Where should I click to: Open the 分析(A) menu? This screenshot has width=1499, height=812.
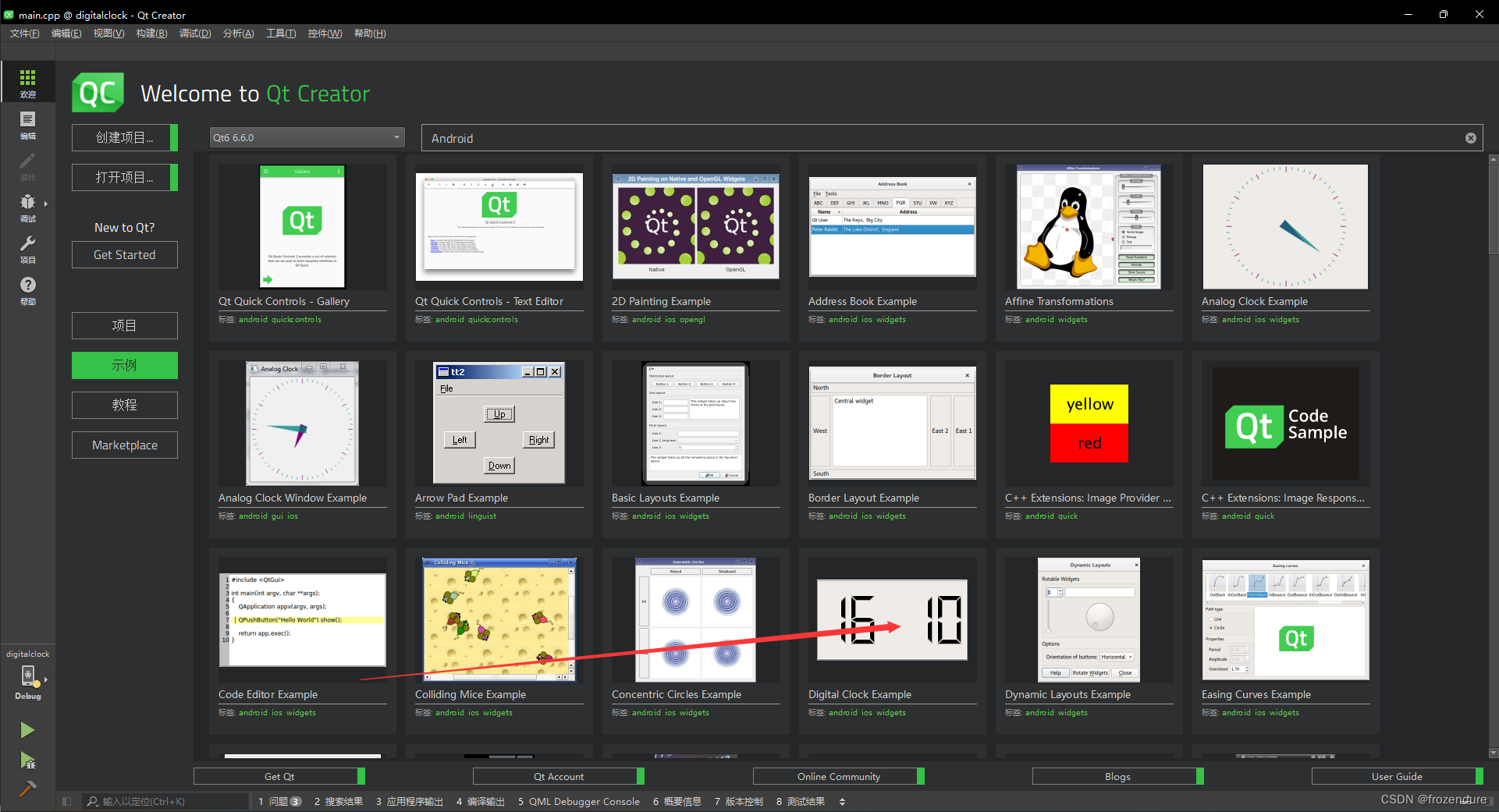pyautogui.click(x=238, y=34)
